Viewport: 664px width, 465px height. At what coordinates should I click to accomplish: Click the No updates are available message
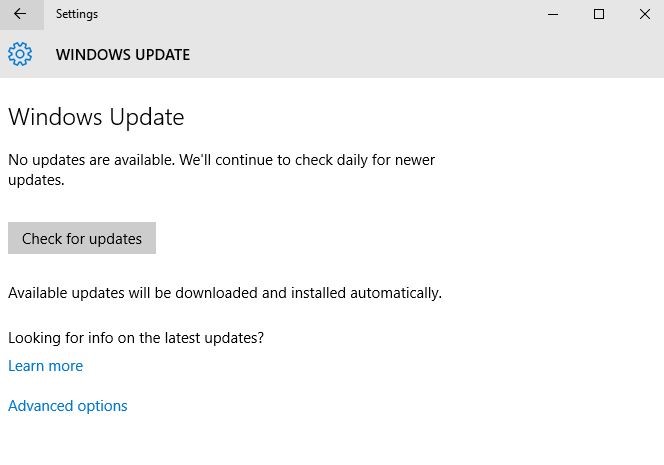click(x=221, y=170)
